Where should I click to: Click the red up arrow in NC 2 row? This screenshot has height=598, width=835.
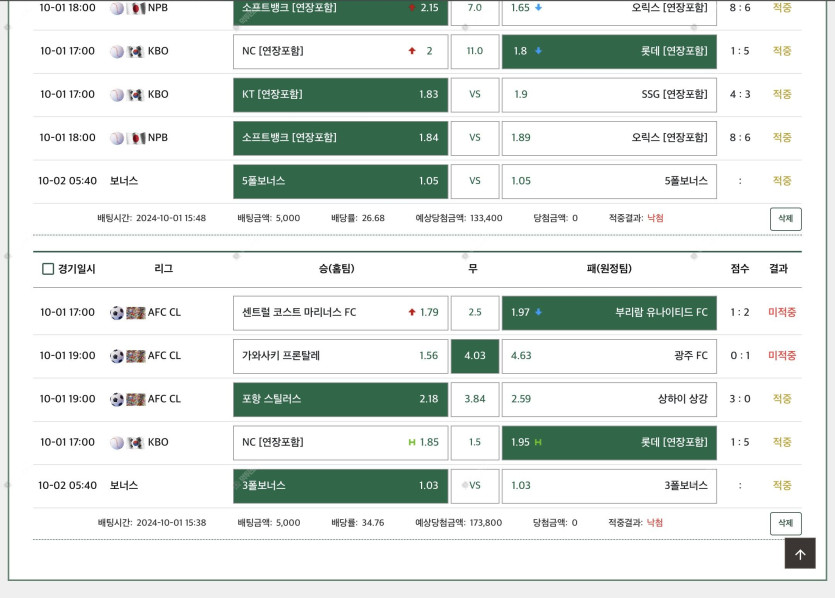click(x=412, y=51)
